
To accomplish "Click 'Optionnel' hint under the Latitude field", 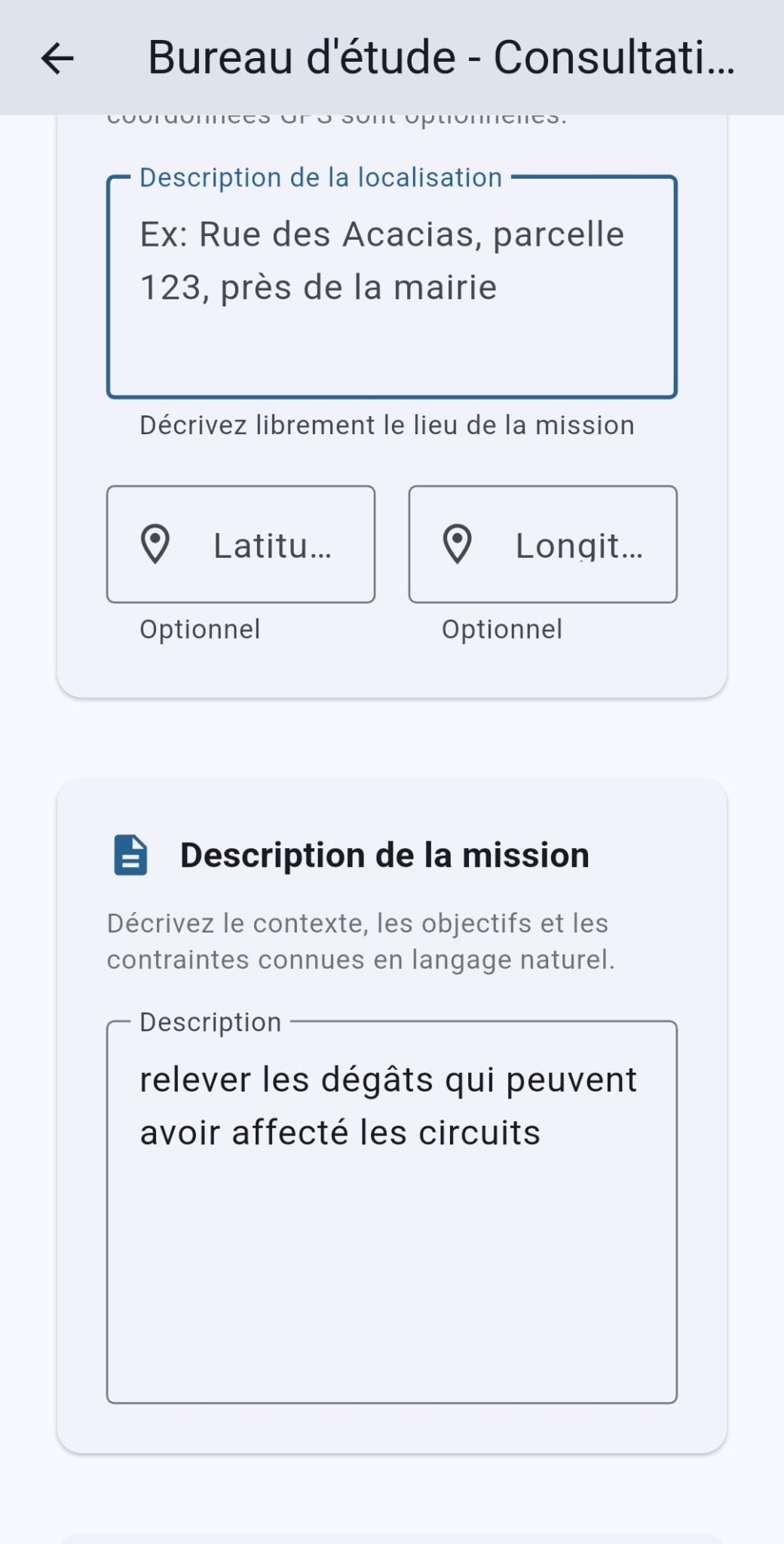I will point(200,630).
